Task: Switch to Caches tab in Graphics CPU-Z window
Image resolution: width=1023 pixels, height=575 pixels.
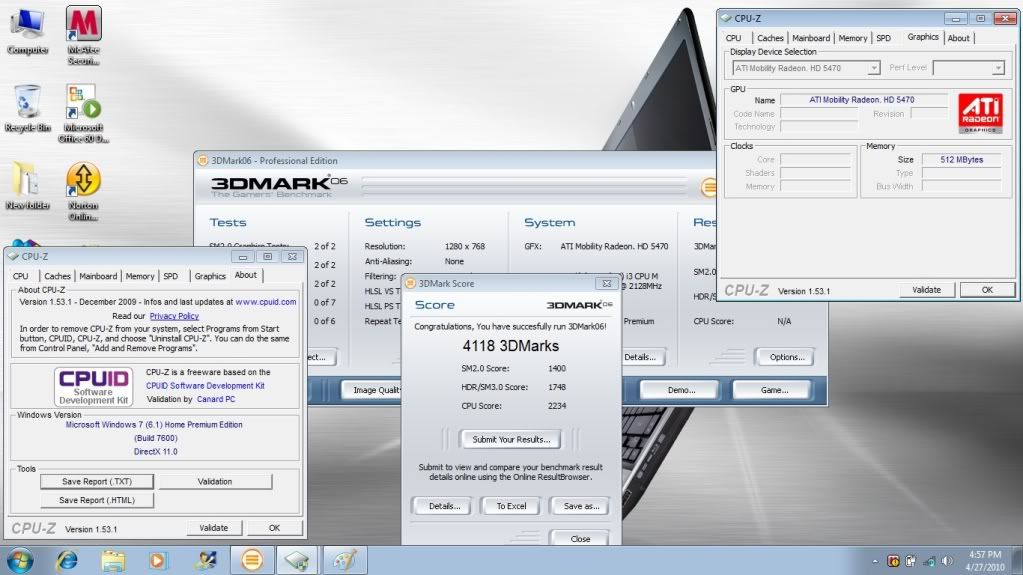Action: pos(770,38)
